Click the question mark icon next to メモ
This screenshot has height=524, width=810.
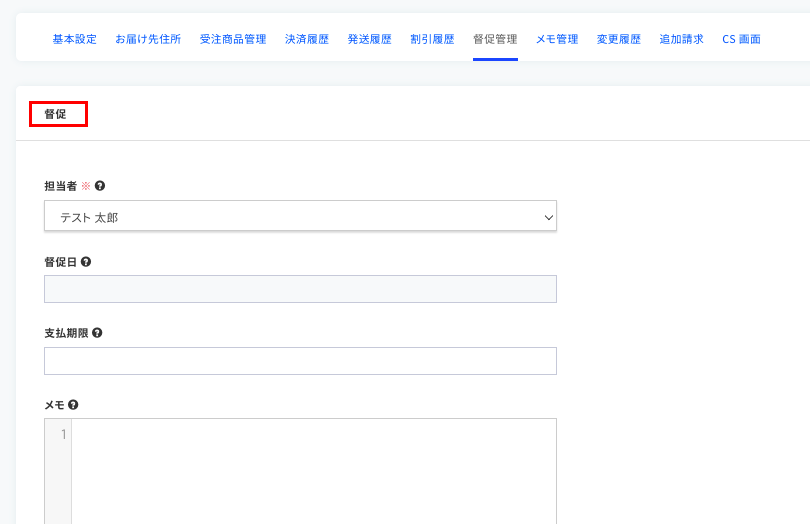pyautogui.click(x=73, y=405)
